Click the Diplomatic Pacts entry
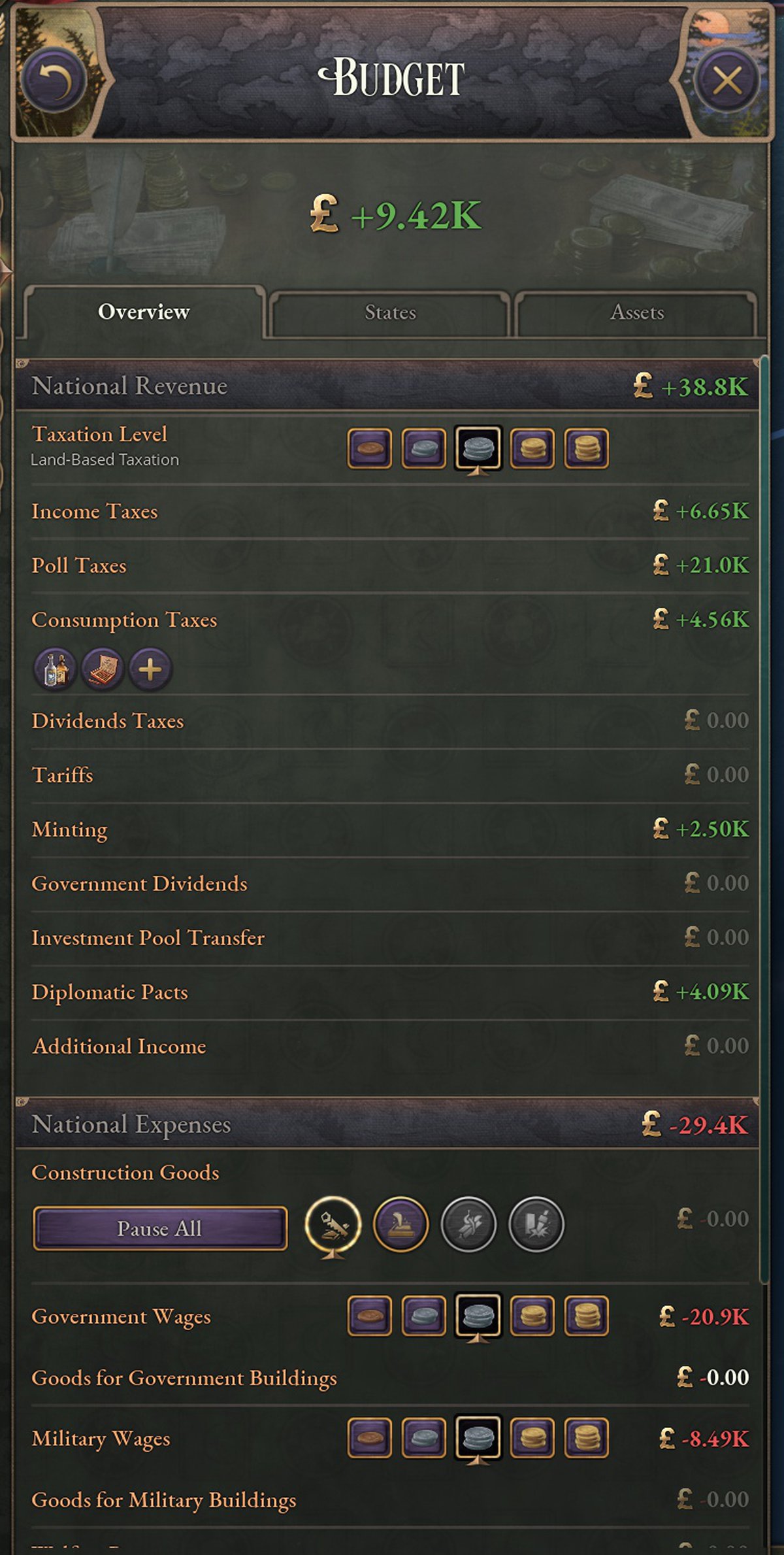This screenshot has width=784, height=1555. pyautogui.click(x=110, y=992)
